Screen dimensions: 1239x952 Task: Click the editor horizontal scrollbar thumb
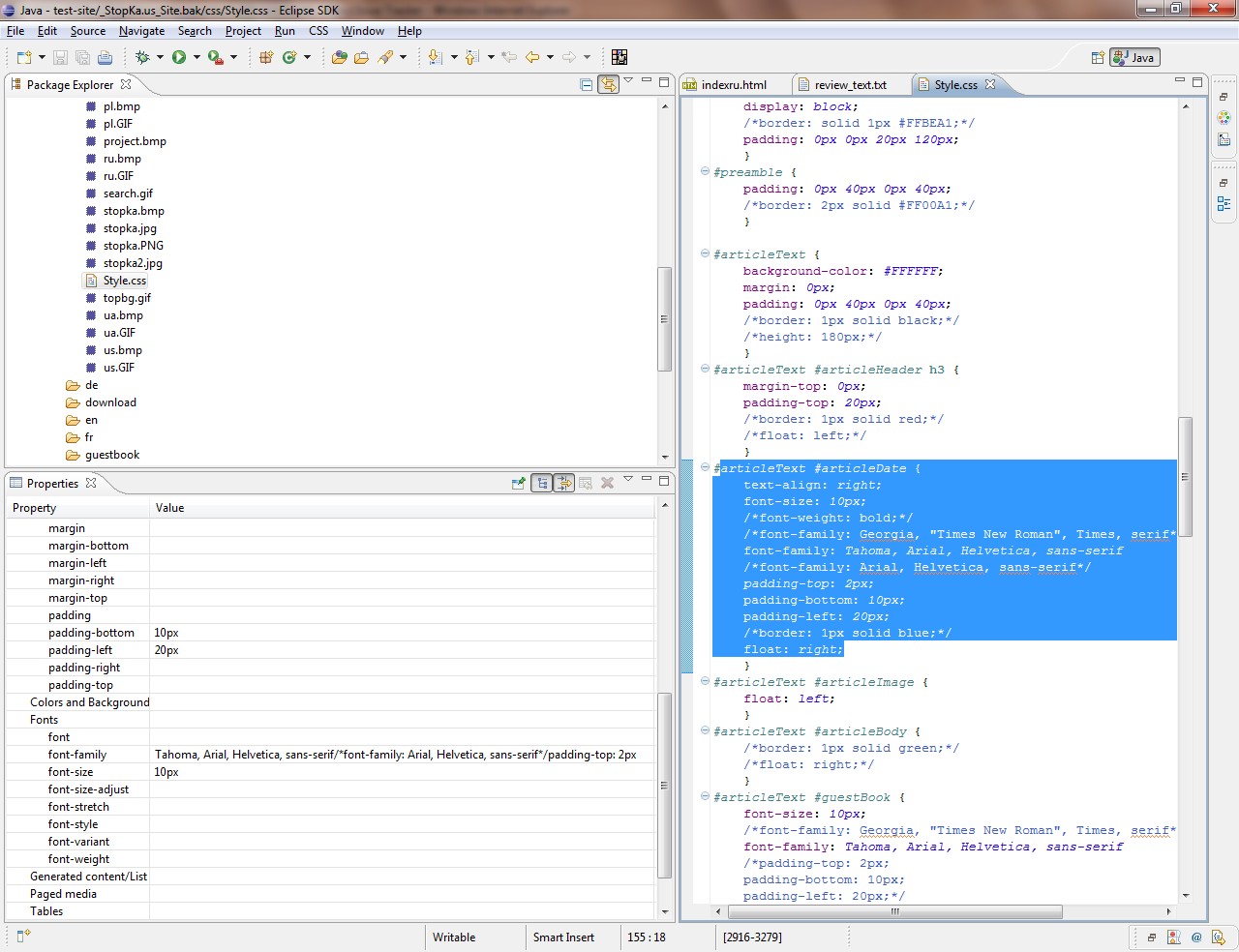point(894,911)
